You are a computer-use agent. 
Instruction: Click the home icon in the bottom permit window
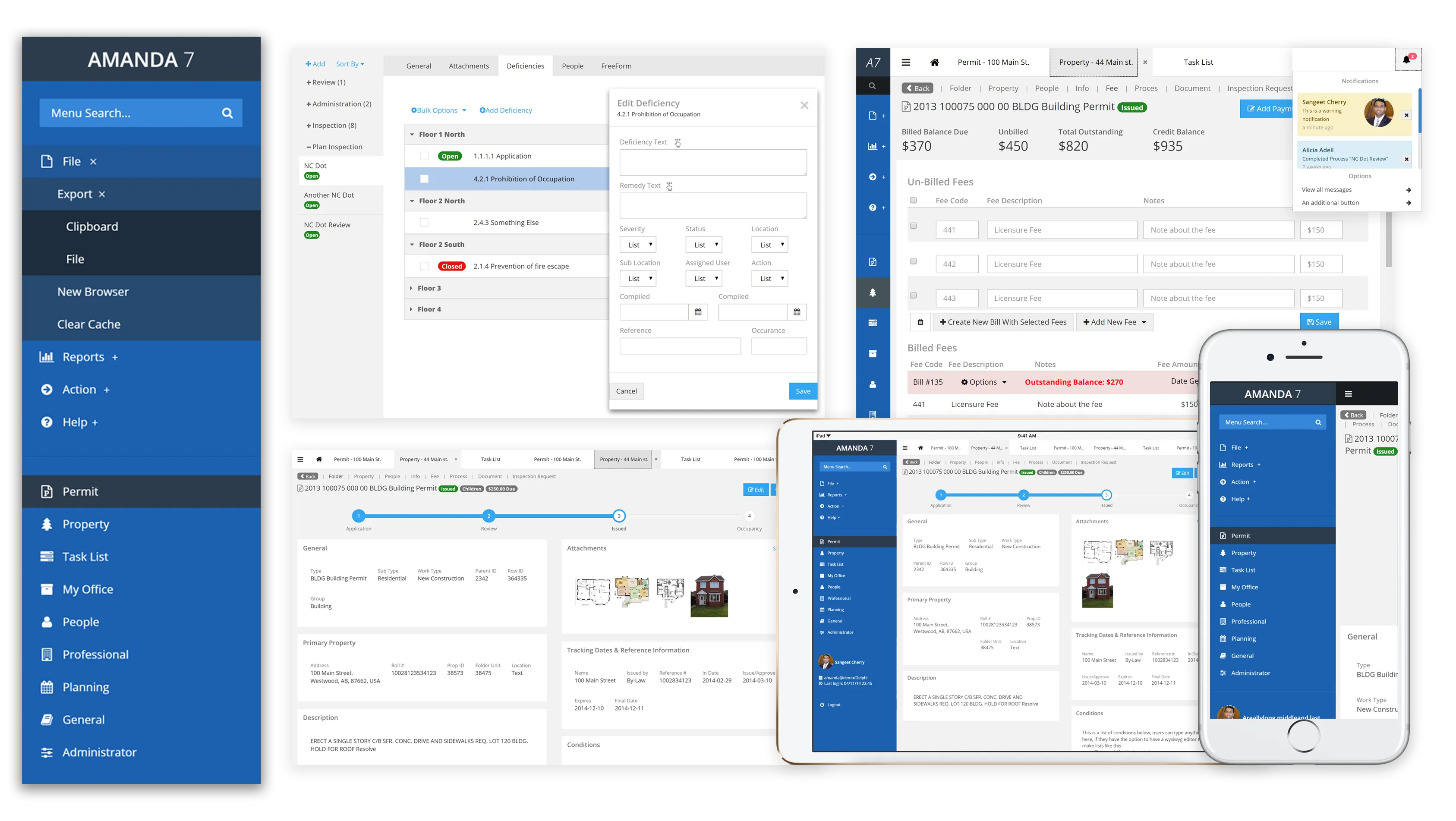point(319,459)
